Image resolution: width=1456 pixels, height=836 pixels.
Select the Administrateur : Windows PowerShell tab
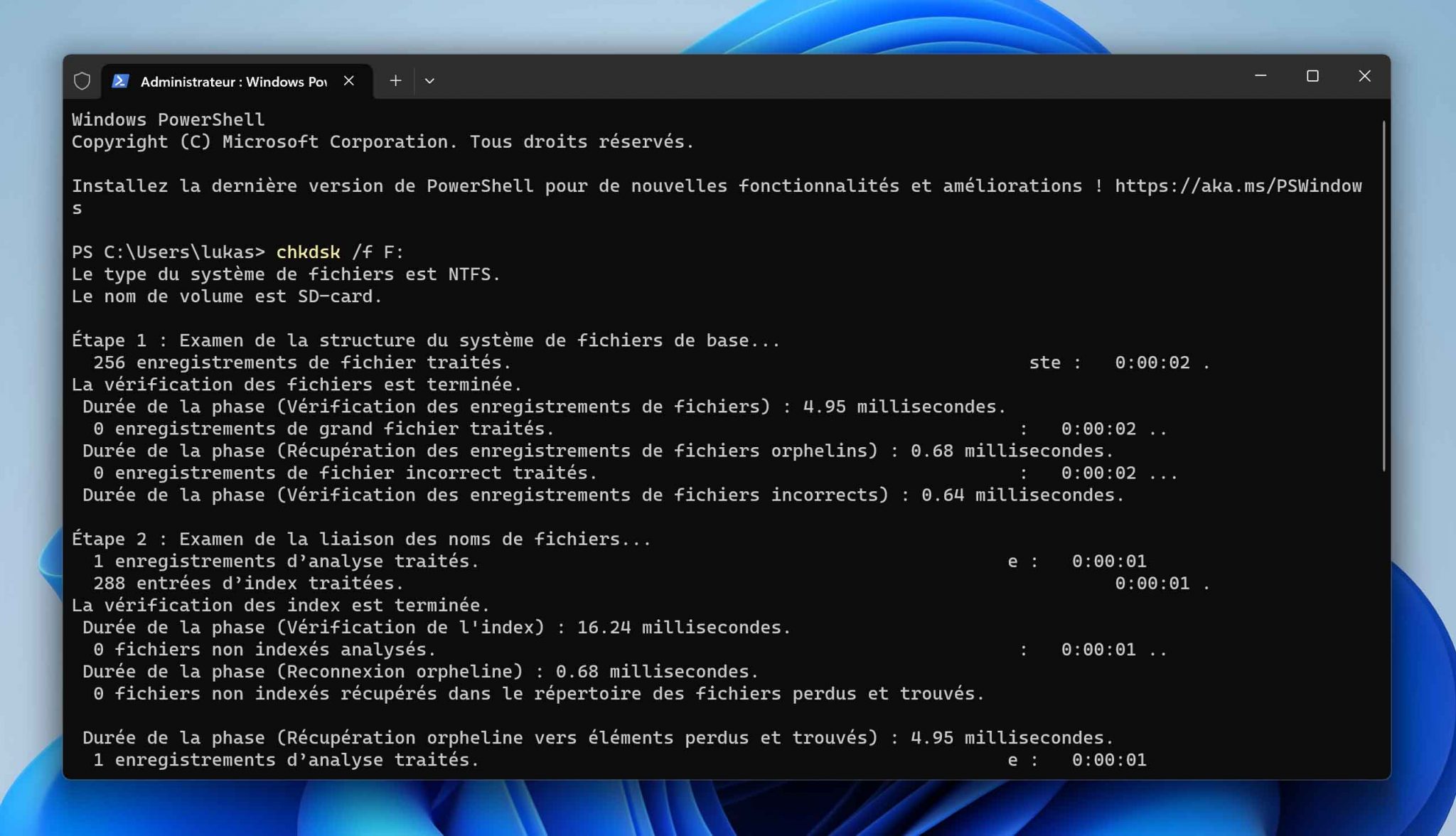[x=237, y=81]
